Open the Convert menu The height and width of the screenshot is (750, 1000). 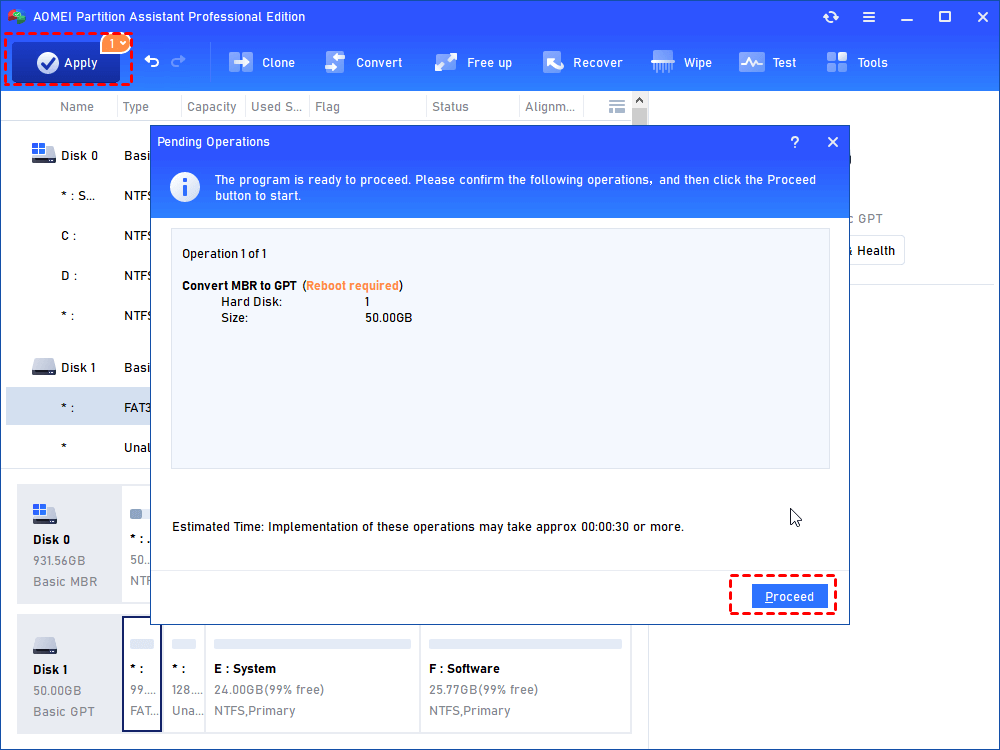point(364,63)
